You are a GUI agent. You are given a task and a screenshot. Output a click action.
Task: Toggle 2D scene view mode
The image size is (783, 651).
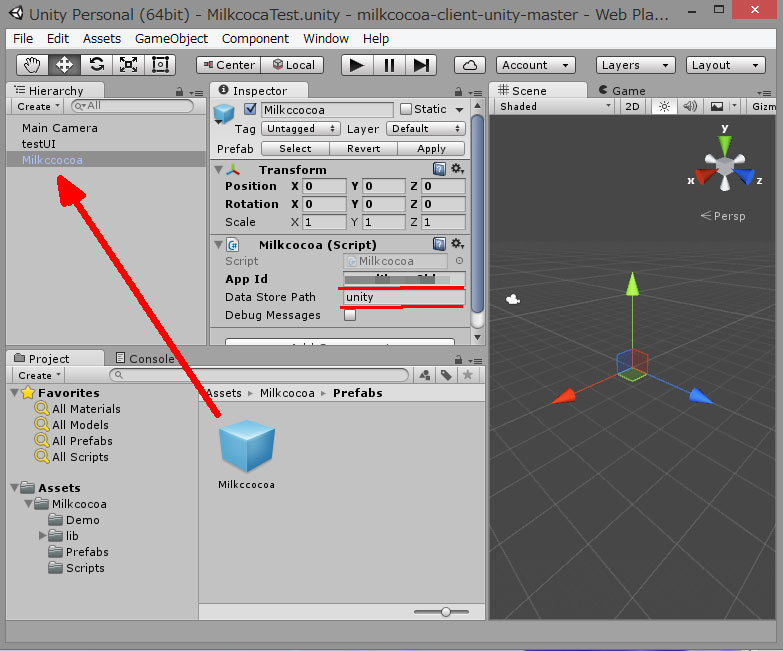(632, 106)
